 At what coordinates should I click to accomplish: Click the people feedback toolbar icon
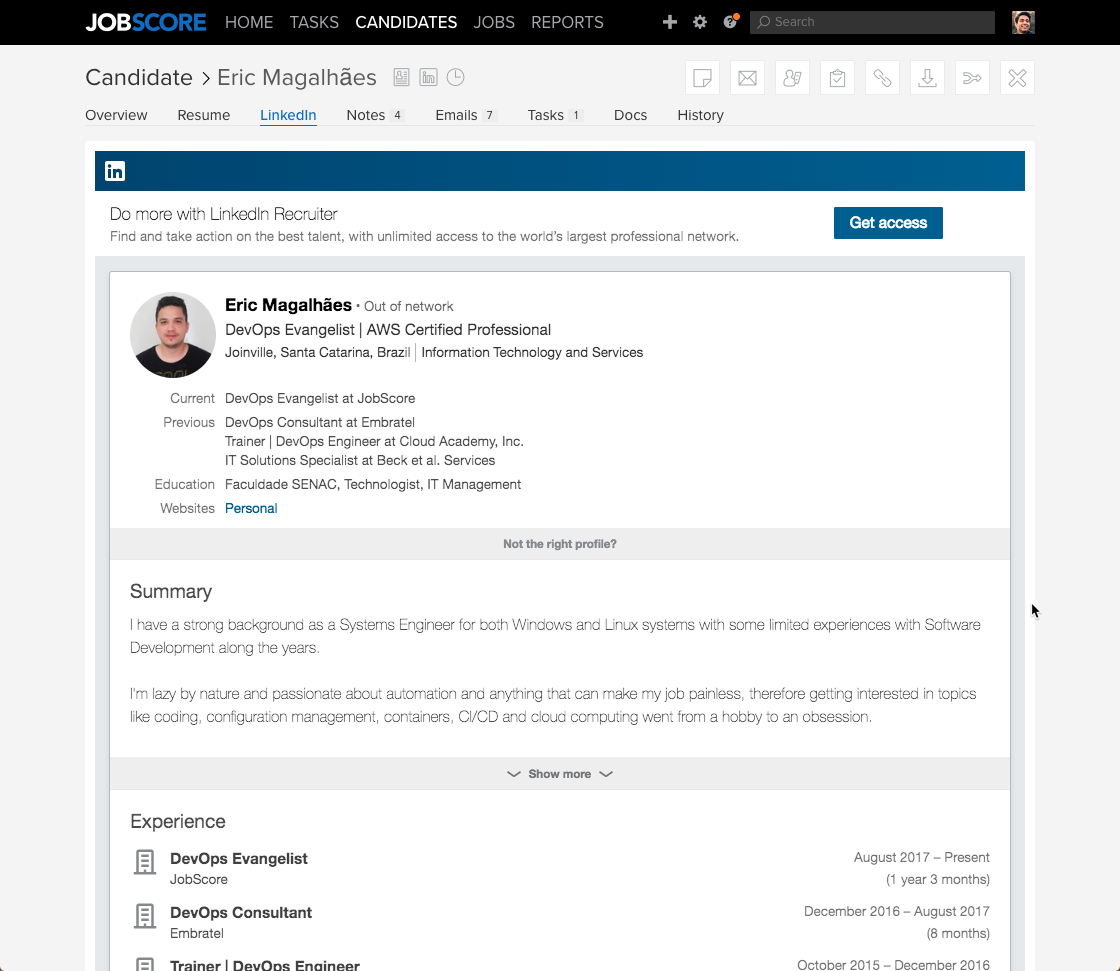(x=792, y=77)
